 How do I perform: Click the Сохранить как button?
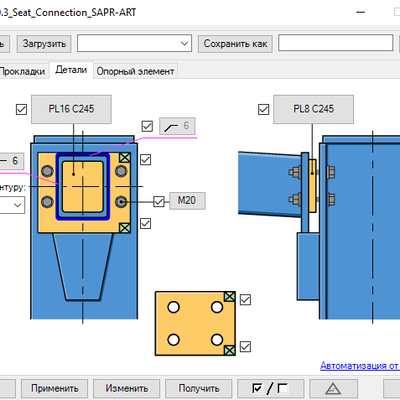[235, 44]
